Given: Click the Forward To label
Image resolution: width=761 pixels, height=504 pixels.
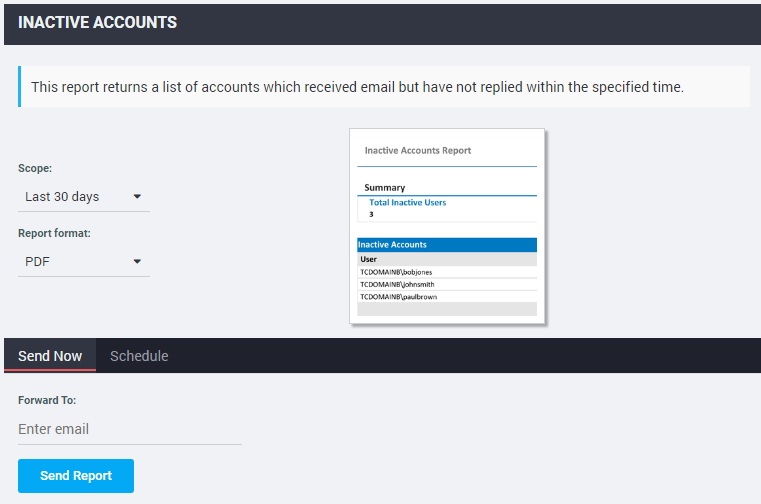Looking at the screenshot, I should pyautogui.click(x=47, y=401).
